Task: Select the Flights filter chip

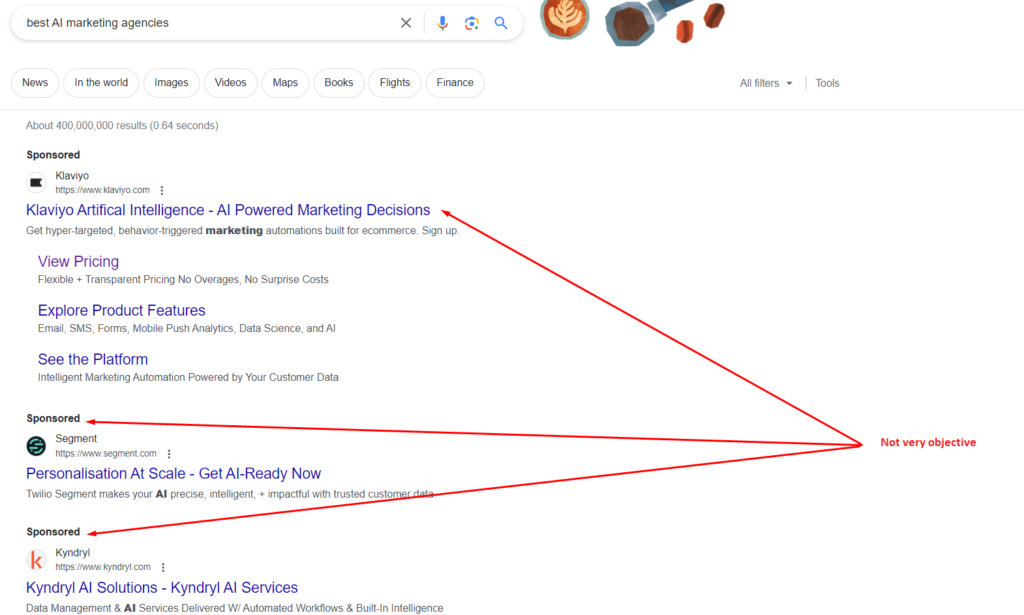Action: tap(395, 83)
